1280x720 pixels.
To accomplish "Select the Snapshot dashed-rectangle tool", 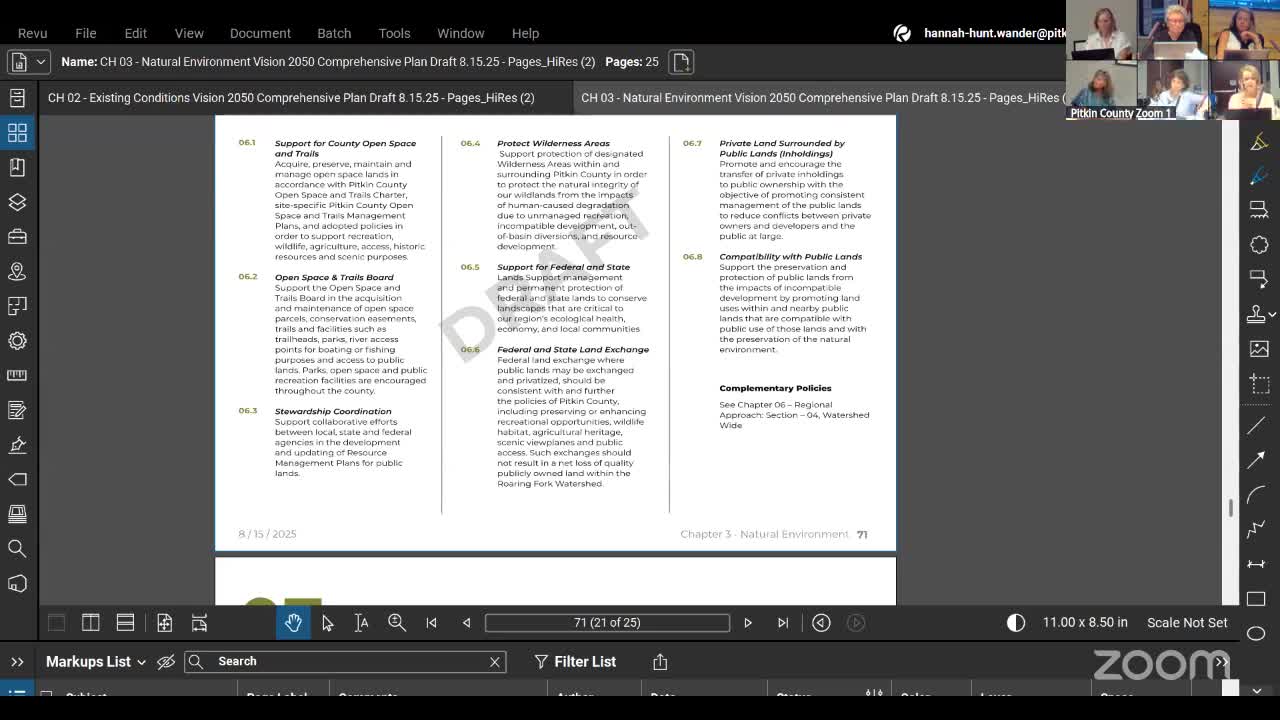I will 1258,384.
